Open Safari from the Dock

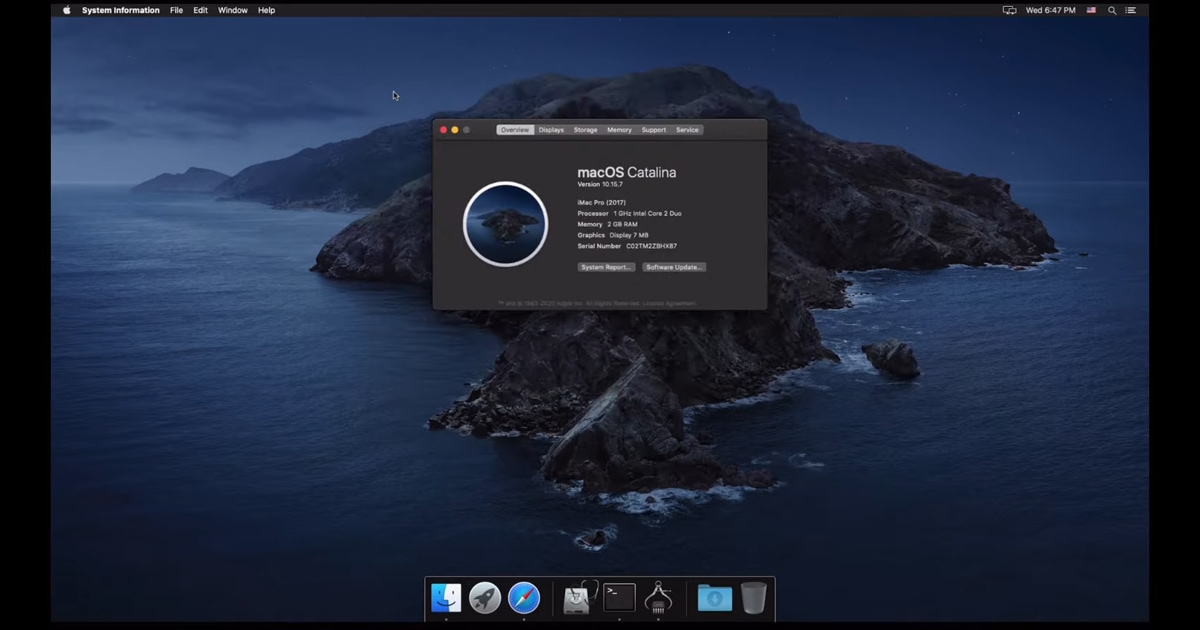524,598
